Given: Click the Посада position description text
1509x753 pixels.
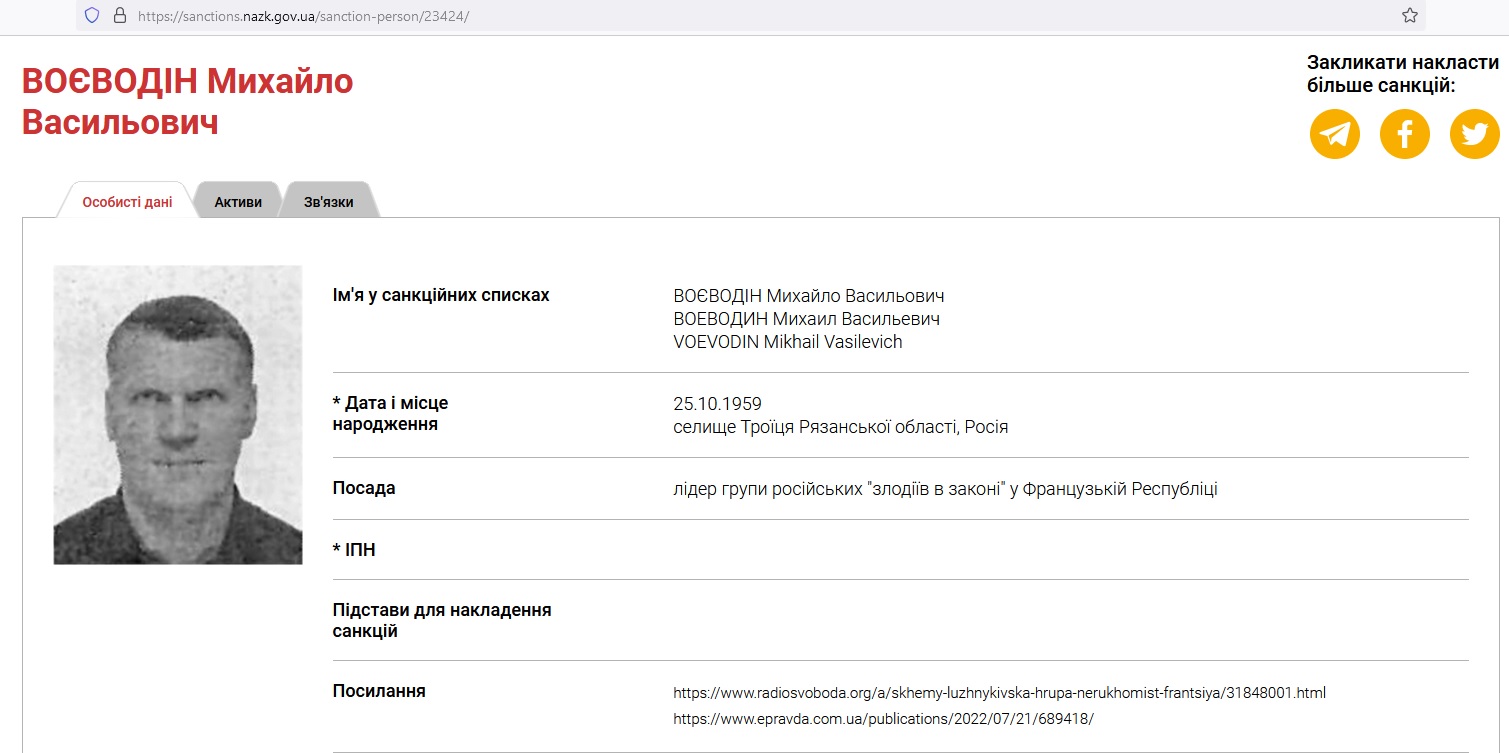Looking at the screenshot, I should click(945, 489).
